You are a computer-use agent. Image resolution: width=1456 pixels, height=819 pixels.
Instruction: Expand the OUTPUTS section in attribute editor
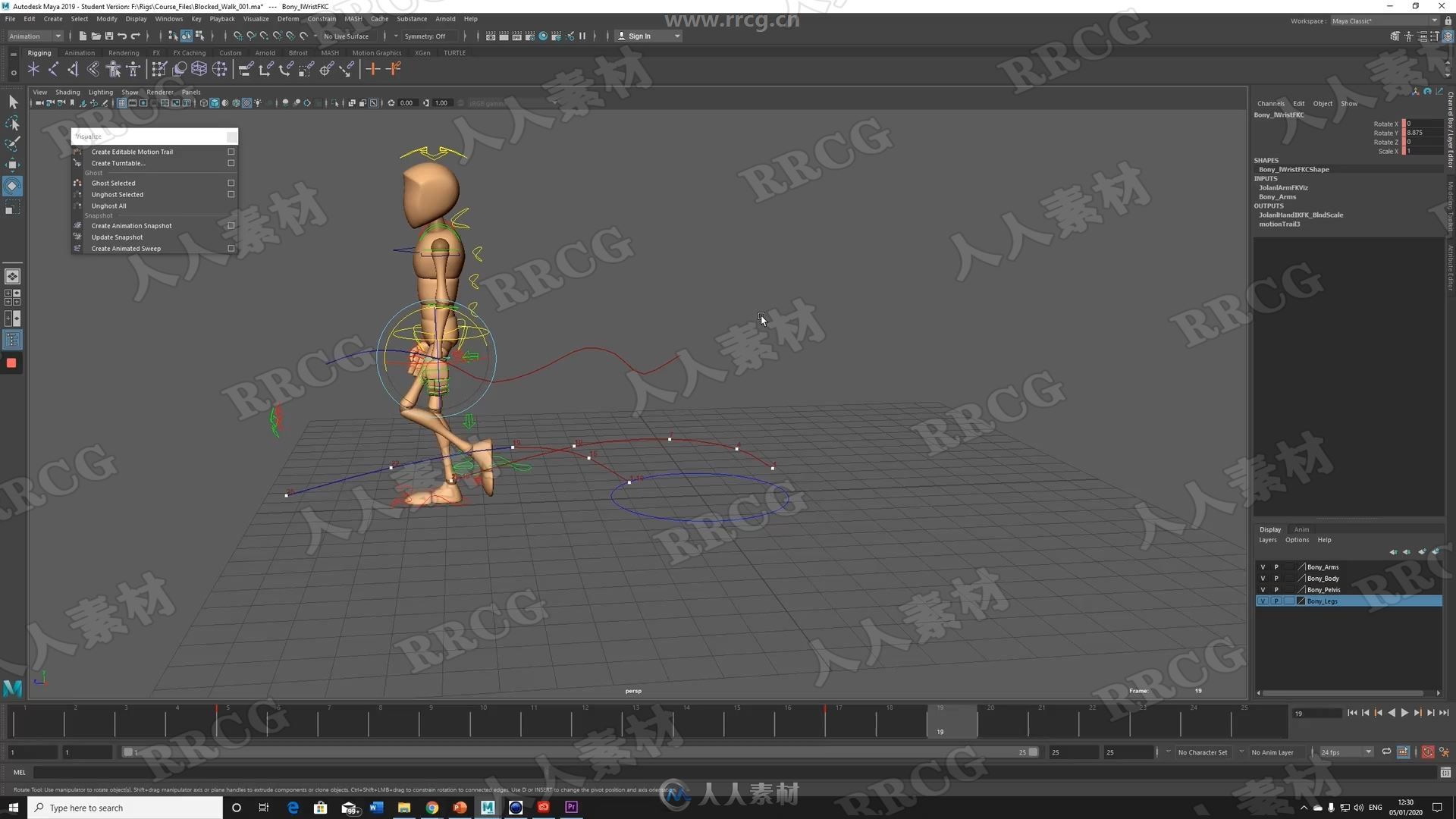click(1270, 206)
